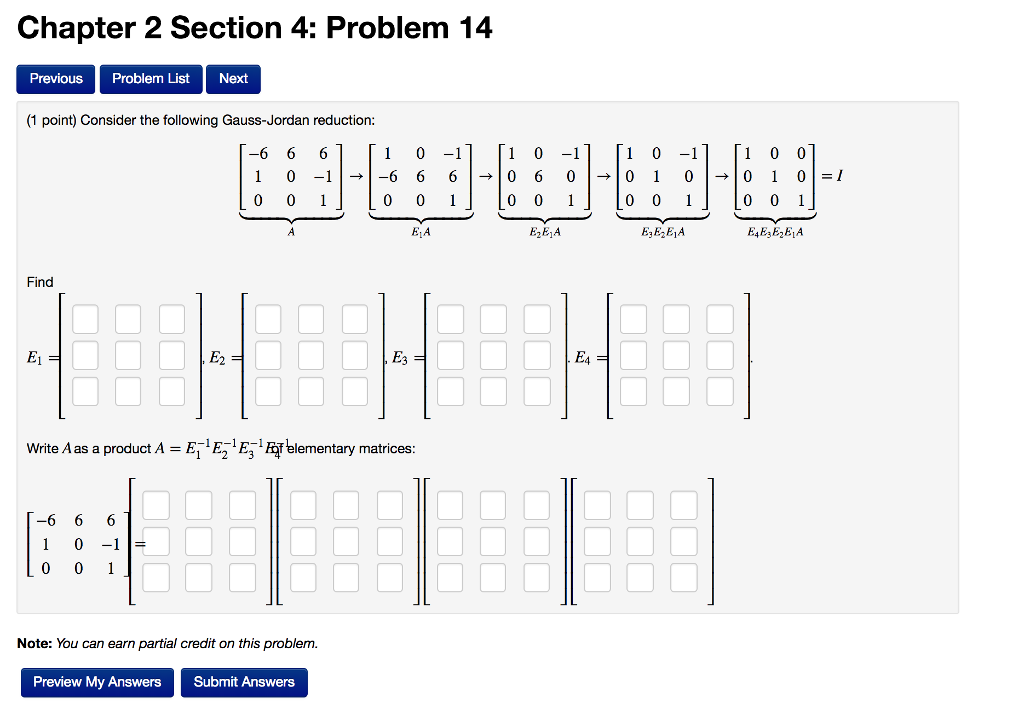Click Submit Answers
This screenshot has height=715, width=1024.
point(244,682)
